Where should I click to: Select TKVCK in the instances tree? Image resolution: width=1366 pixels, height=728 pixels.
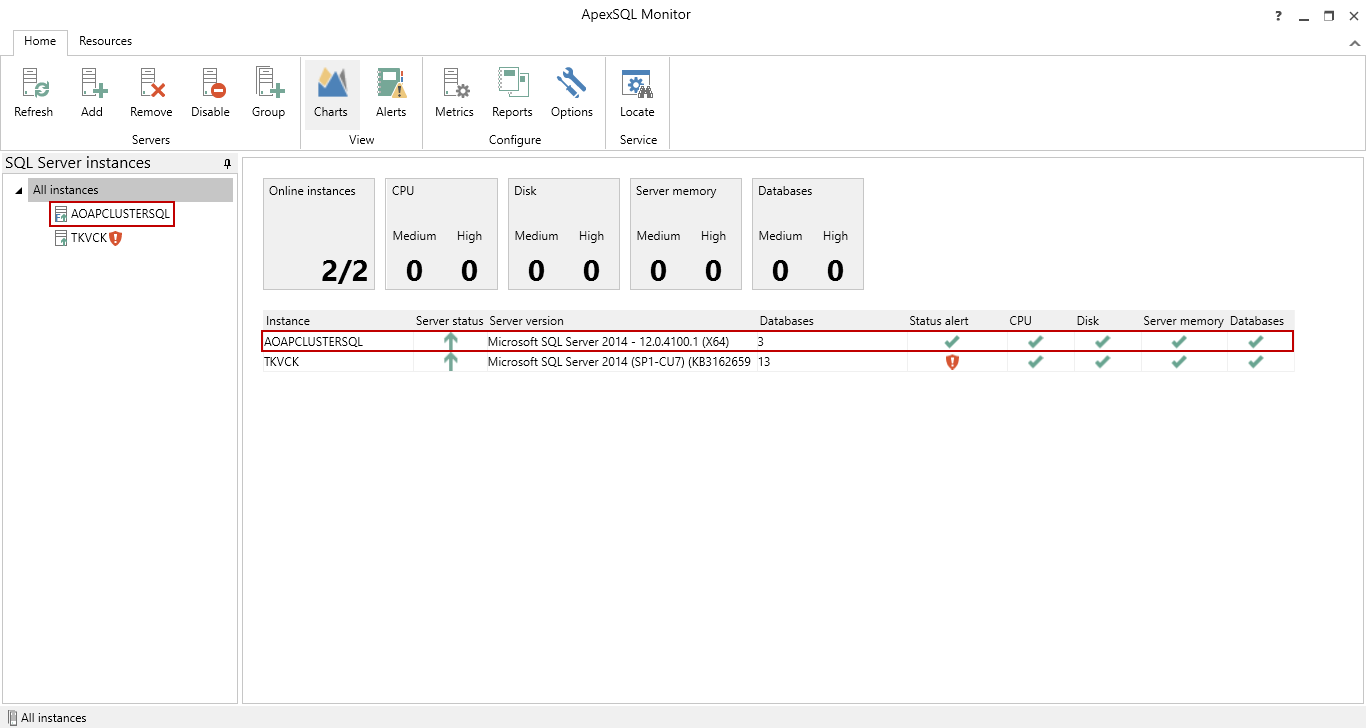click(88, 238)
